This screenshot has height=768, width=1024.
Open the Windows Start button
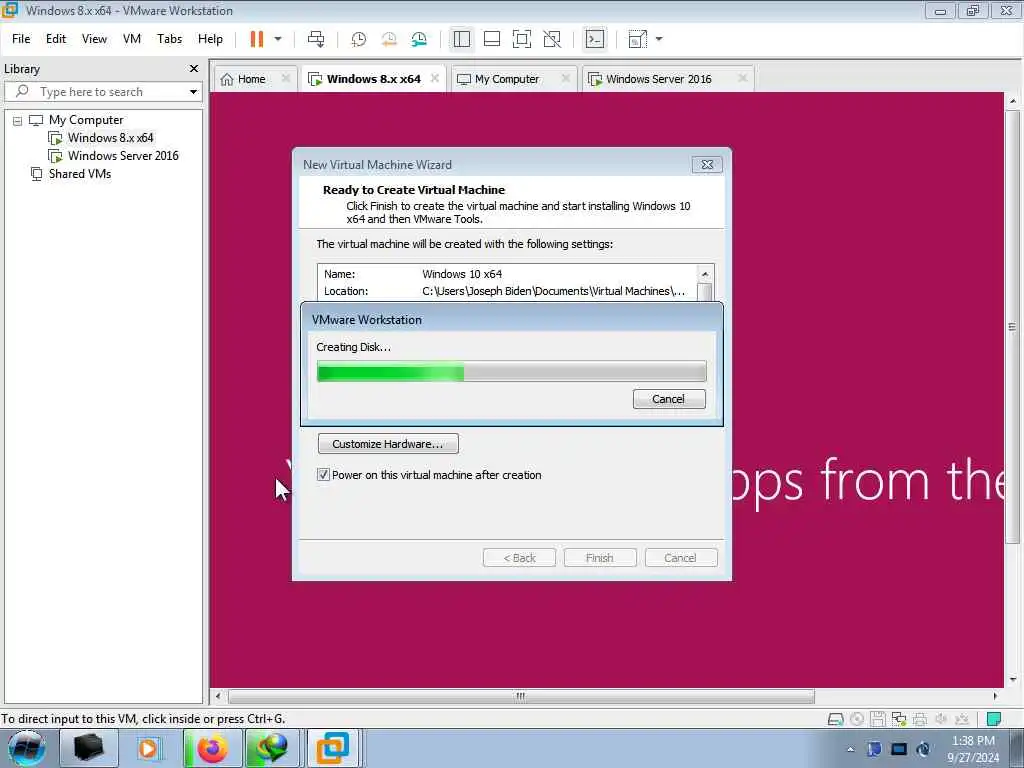pyautogui.click(x=27, y=748)
